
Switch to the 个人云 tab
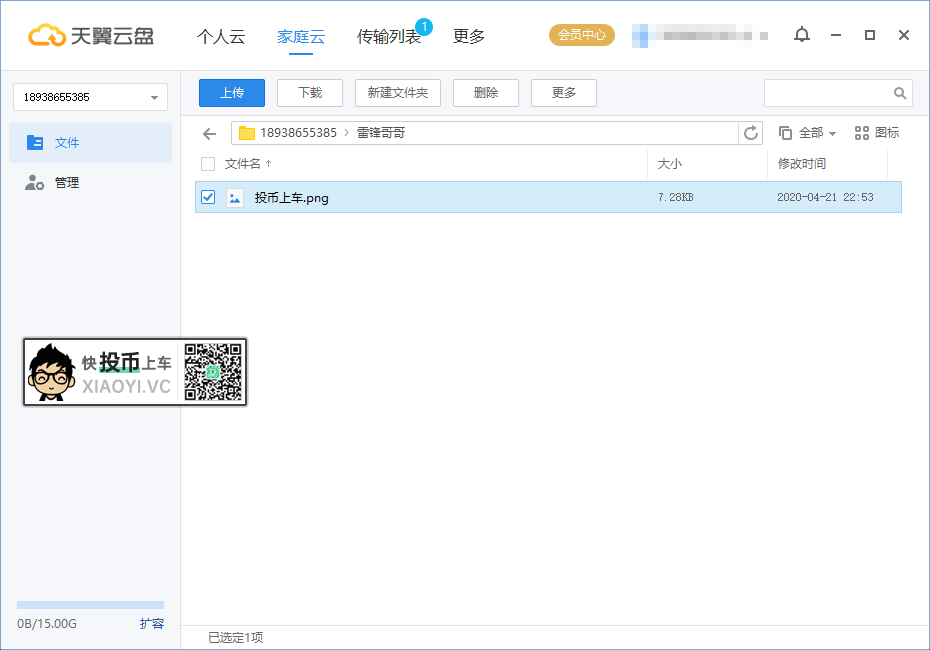click(x=221, y=35)
